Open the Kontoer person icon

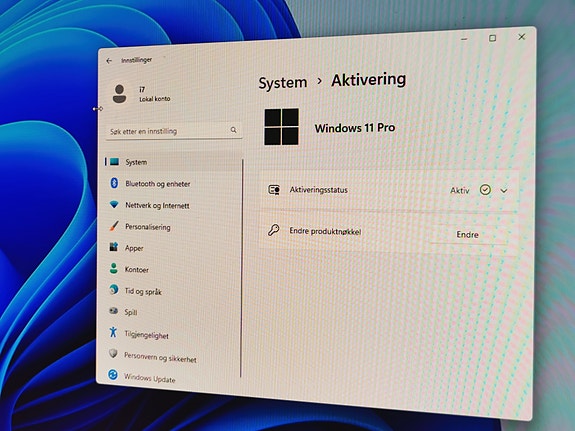click(x=114, y=269)
